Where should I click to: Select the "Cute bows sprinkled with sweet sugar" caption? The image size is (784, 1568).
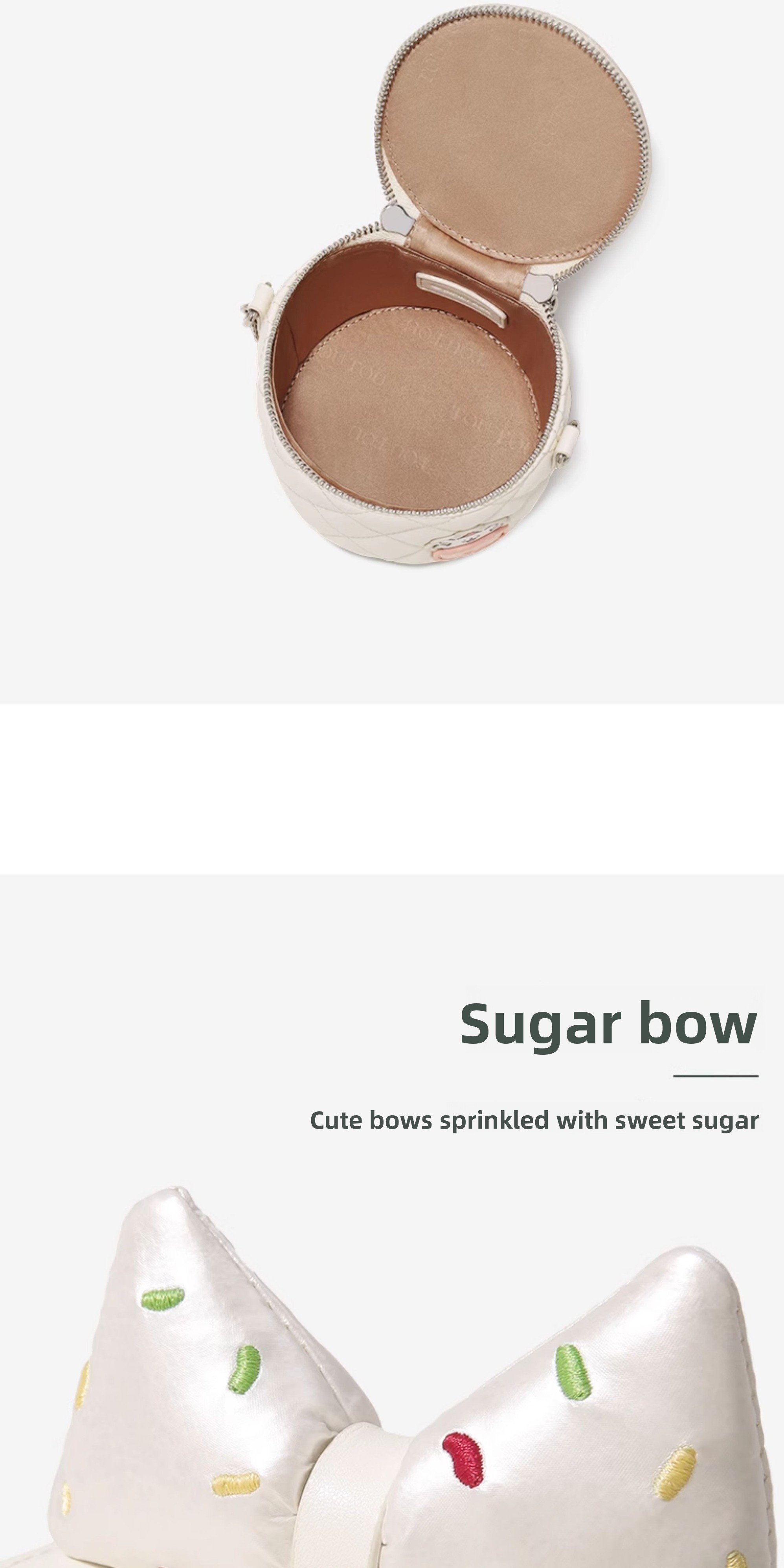click(x=534, y=1121)
